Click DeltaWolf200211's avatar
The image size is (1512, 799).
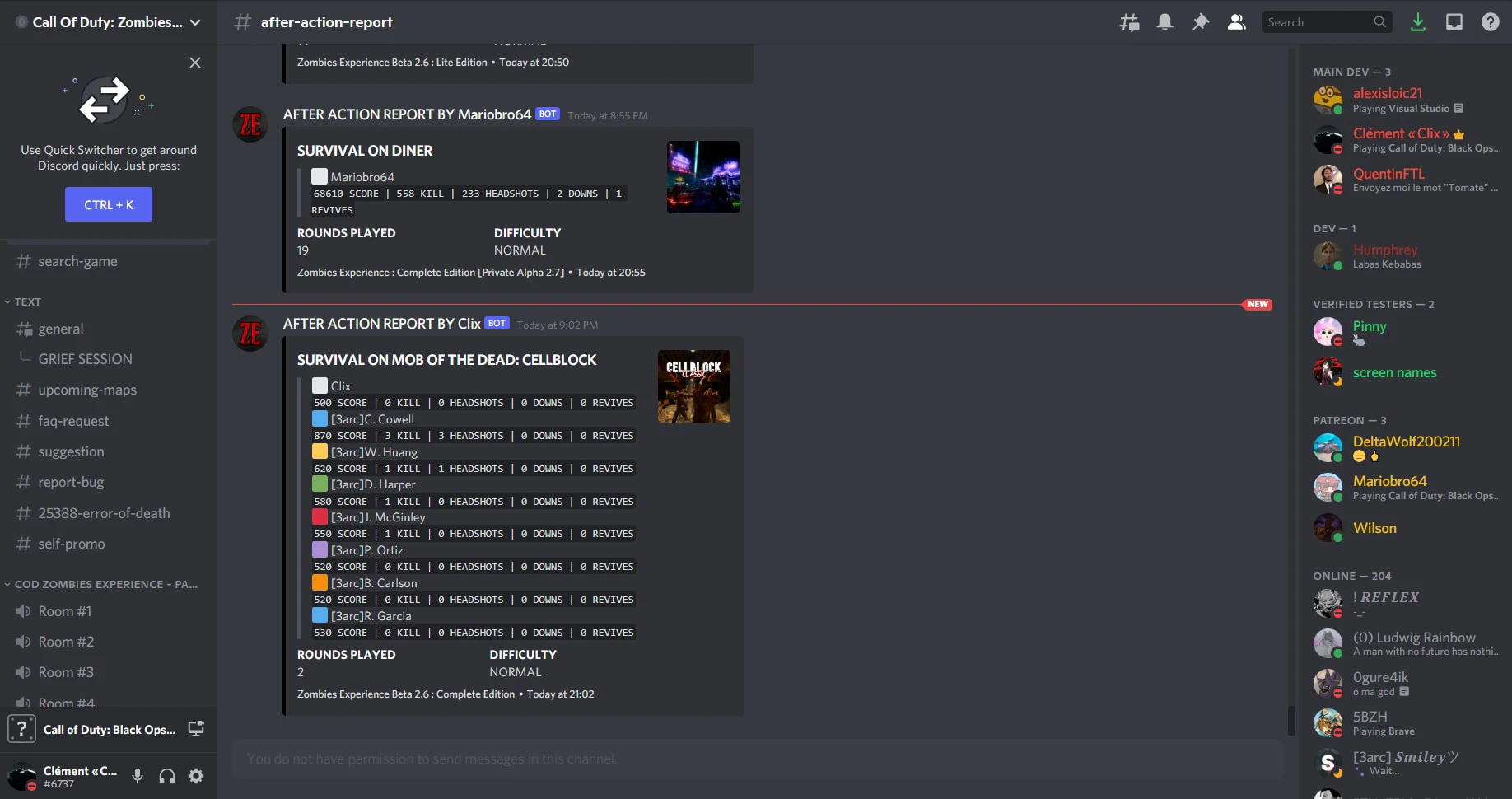pos(1328,448)
